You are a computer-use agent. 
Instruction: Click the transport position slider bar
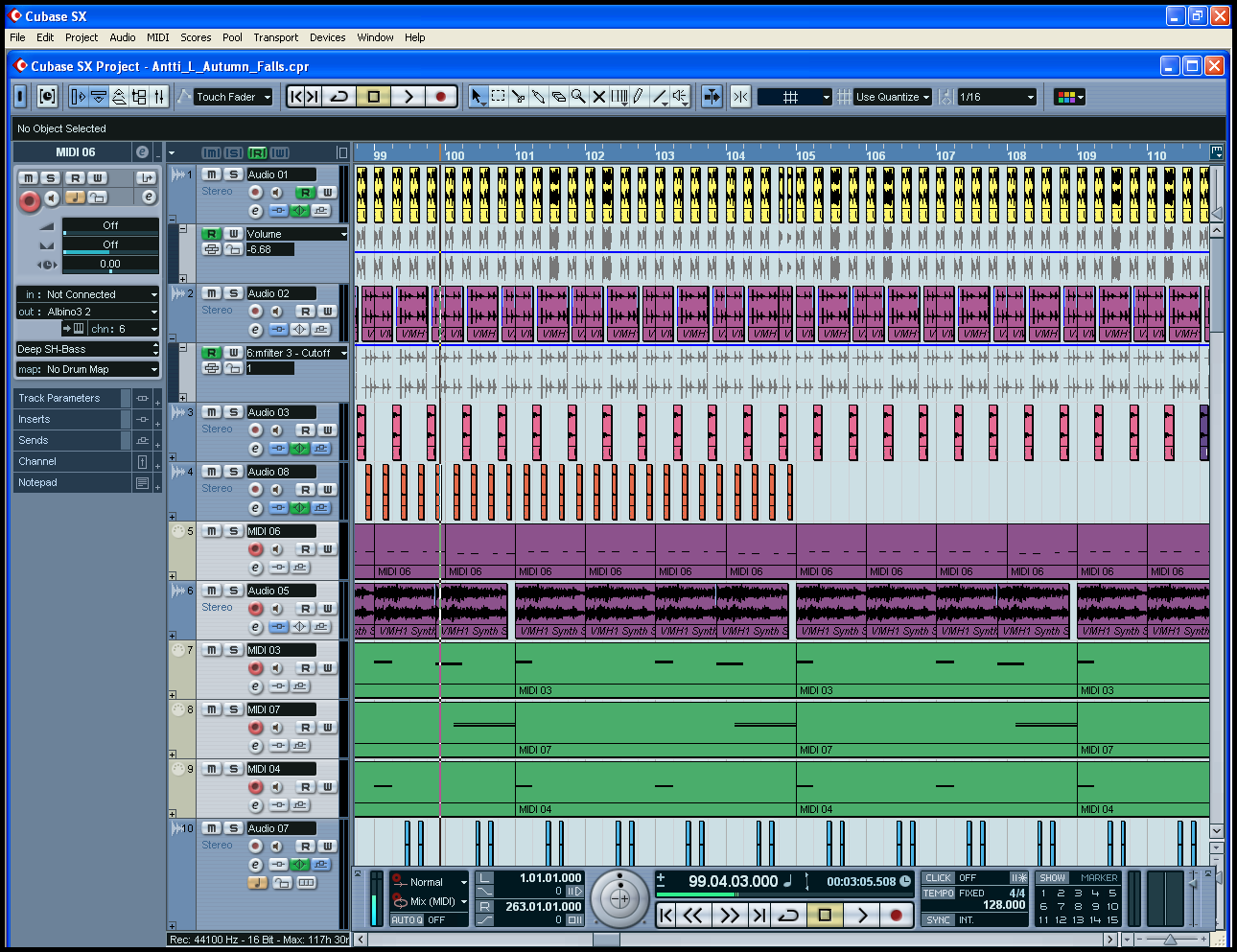[783, 894]
